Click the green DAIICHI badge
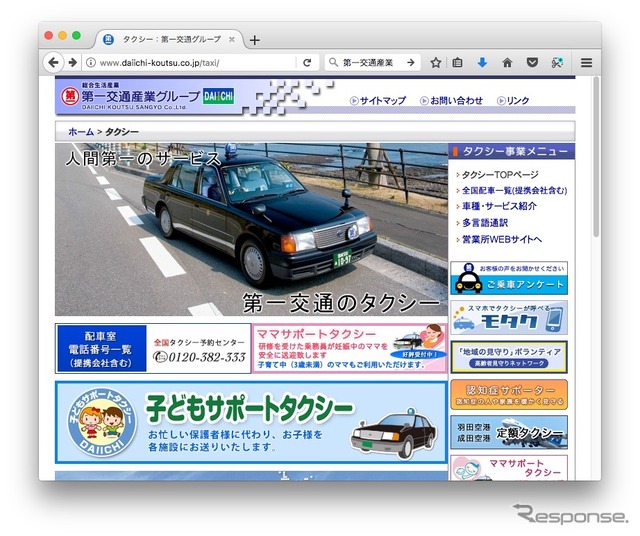This screenshot has width=640, height=536. click(218, 96)
